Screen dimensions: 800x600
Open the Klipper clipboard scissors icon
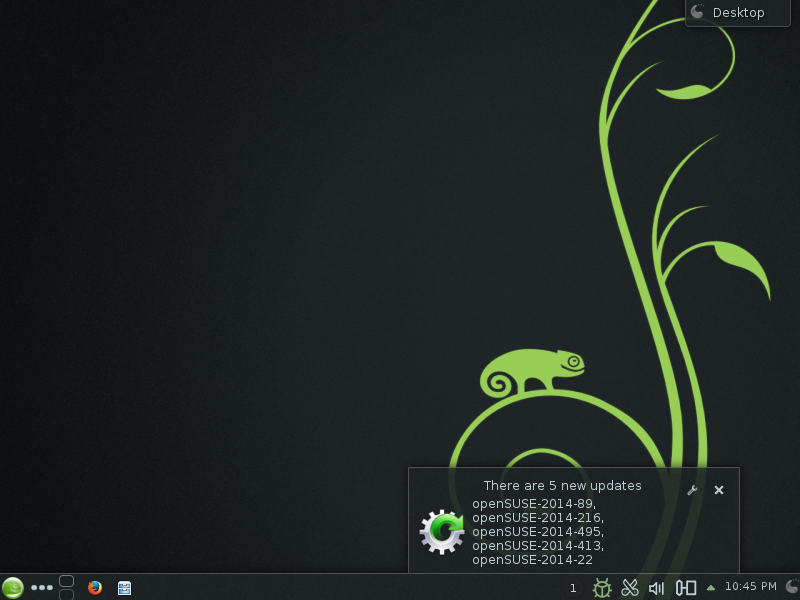630,588
